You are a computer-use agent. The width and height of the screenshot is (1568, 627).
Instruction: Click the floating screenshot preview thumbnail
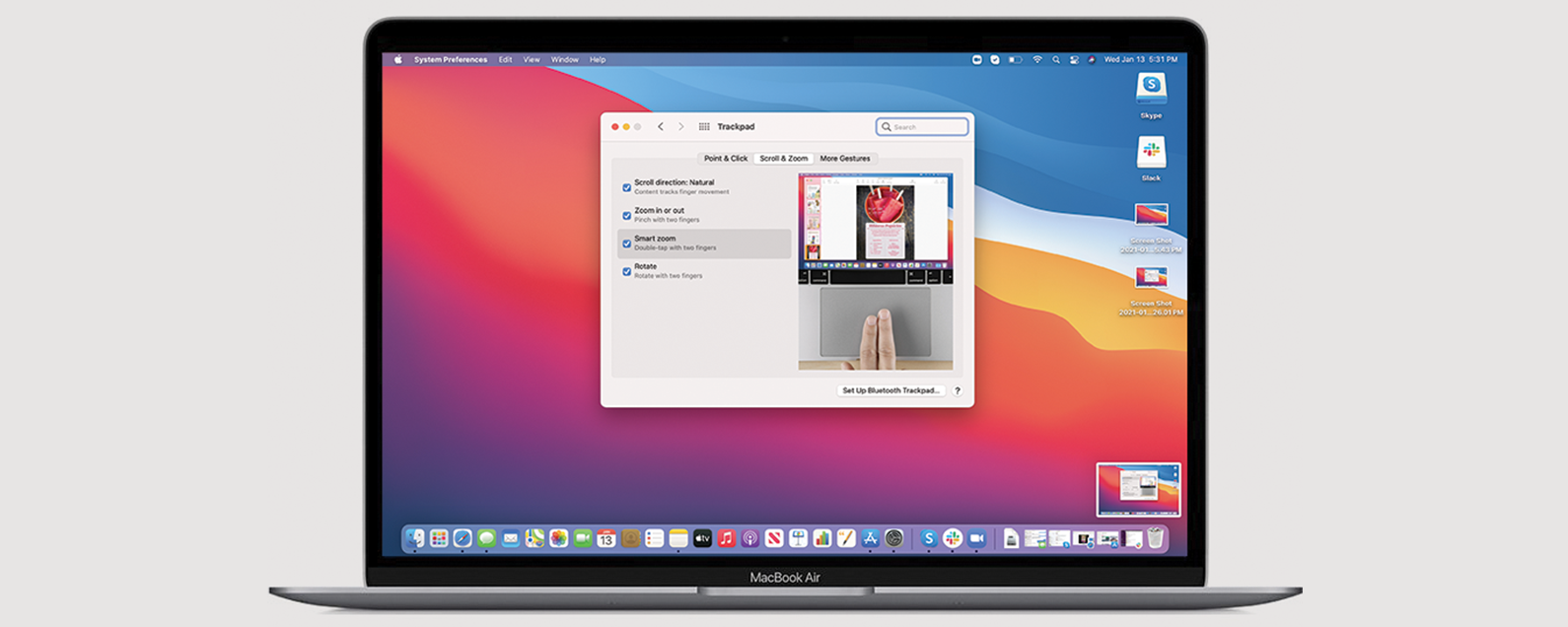tap(1138, 490)
